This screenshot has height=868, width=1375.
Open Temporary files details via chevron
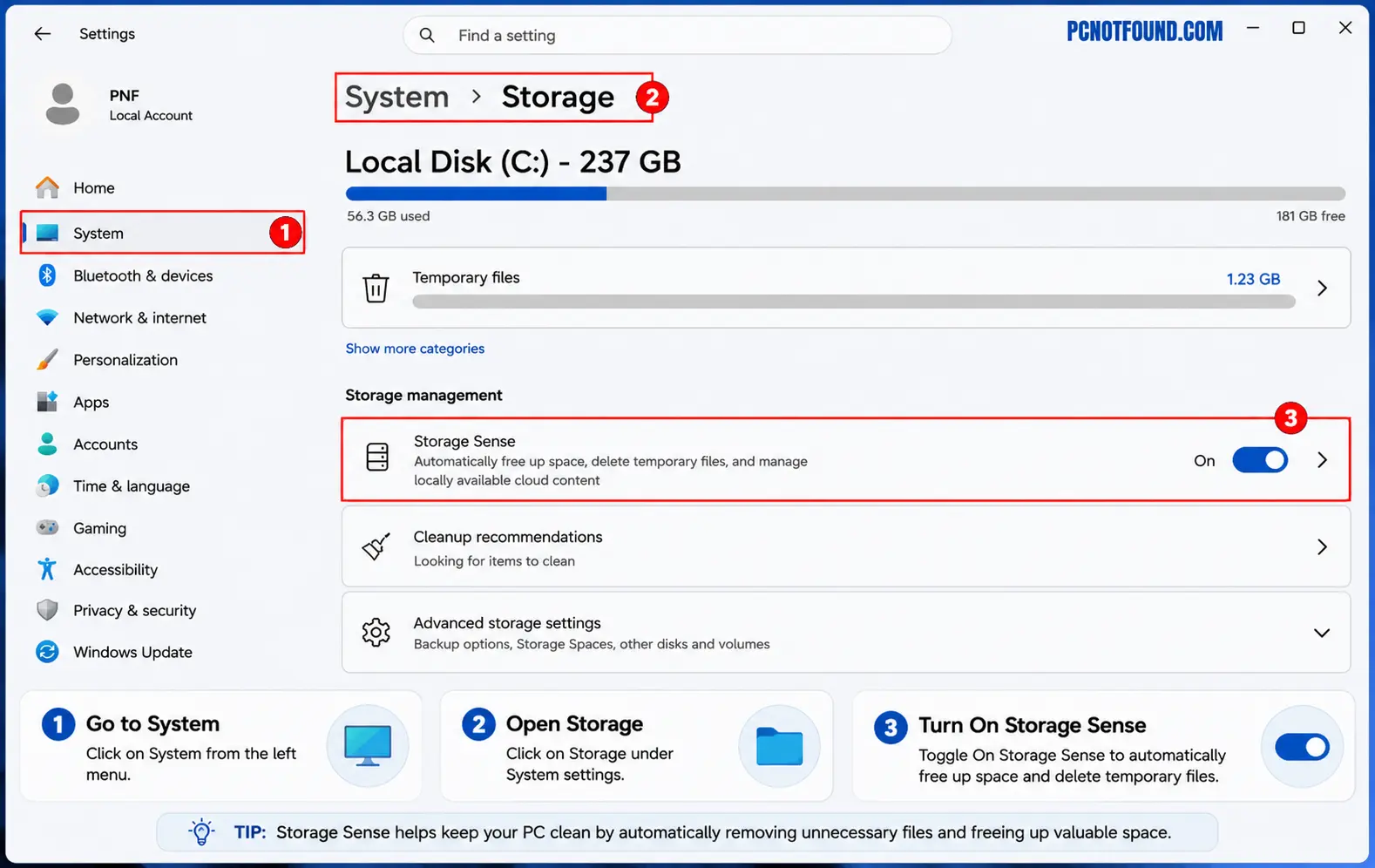point(1322,288)
